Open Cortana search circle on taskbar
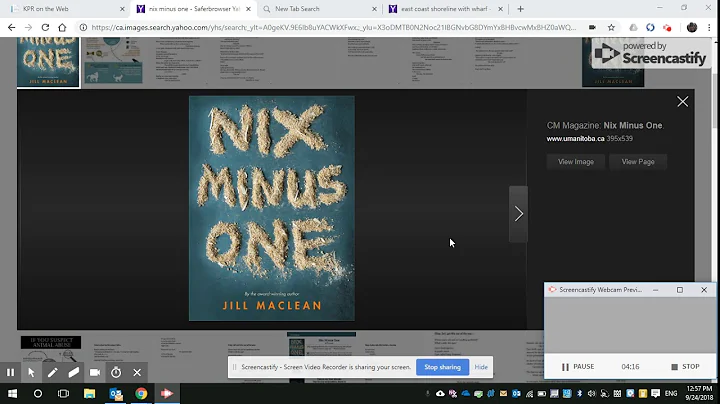This screenshot has height=404, width=720. click(38, 393)
